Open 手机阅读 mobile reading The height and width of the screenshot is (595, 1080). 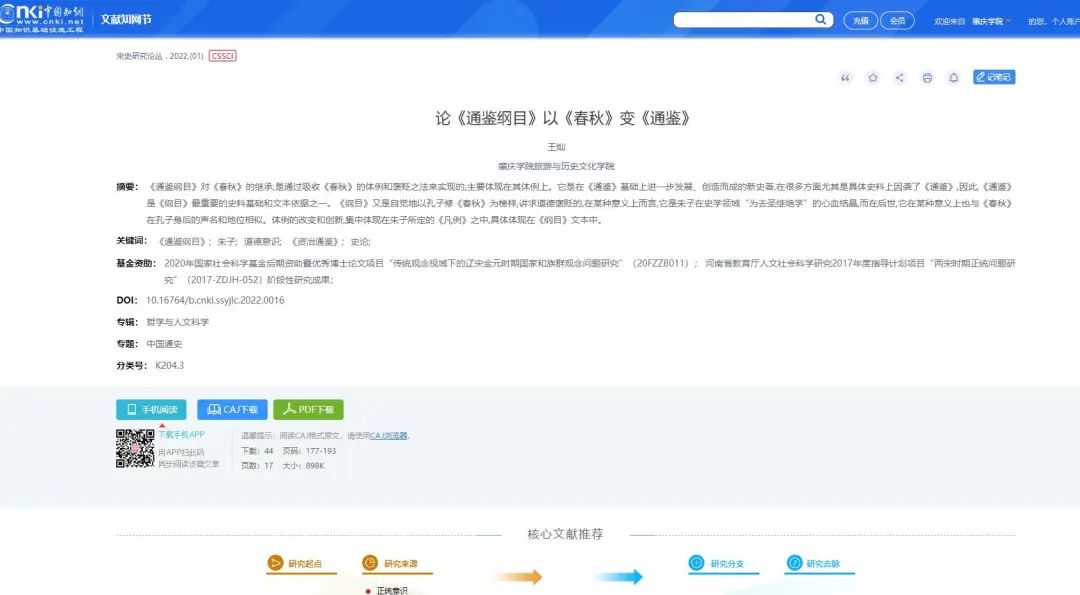[x=151, y=409]
